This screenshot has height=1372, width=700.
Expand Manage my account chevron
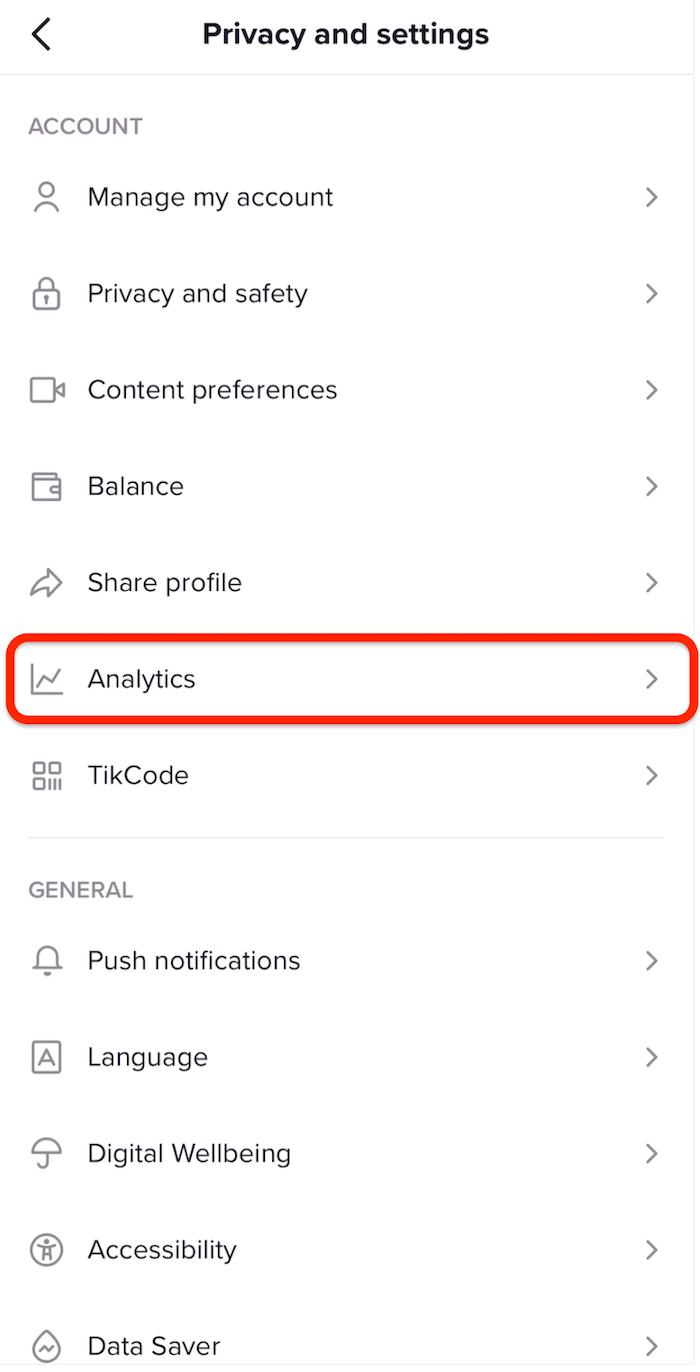(652, 197)
